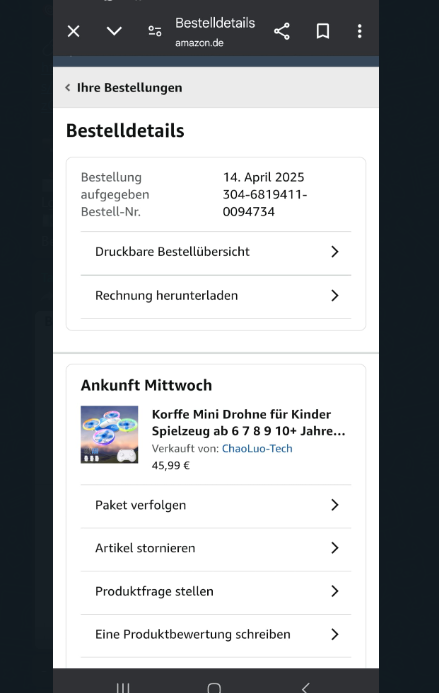Go back to Ihre Bestellungen
This screenshot has height=693, width=439.
pyautogui.click(x=124, y=88)
